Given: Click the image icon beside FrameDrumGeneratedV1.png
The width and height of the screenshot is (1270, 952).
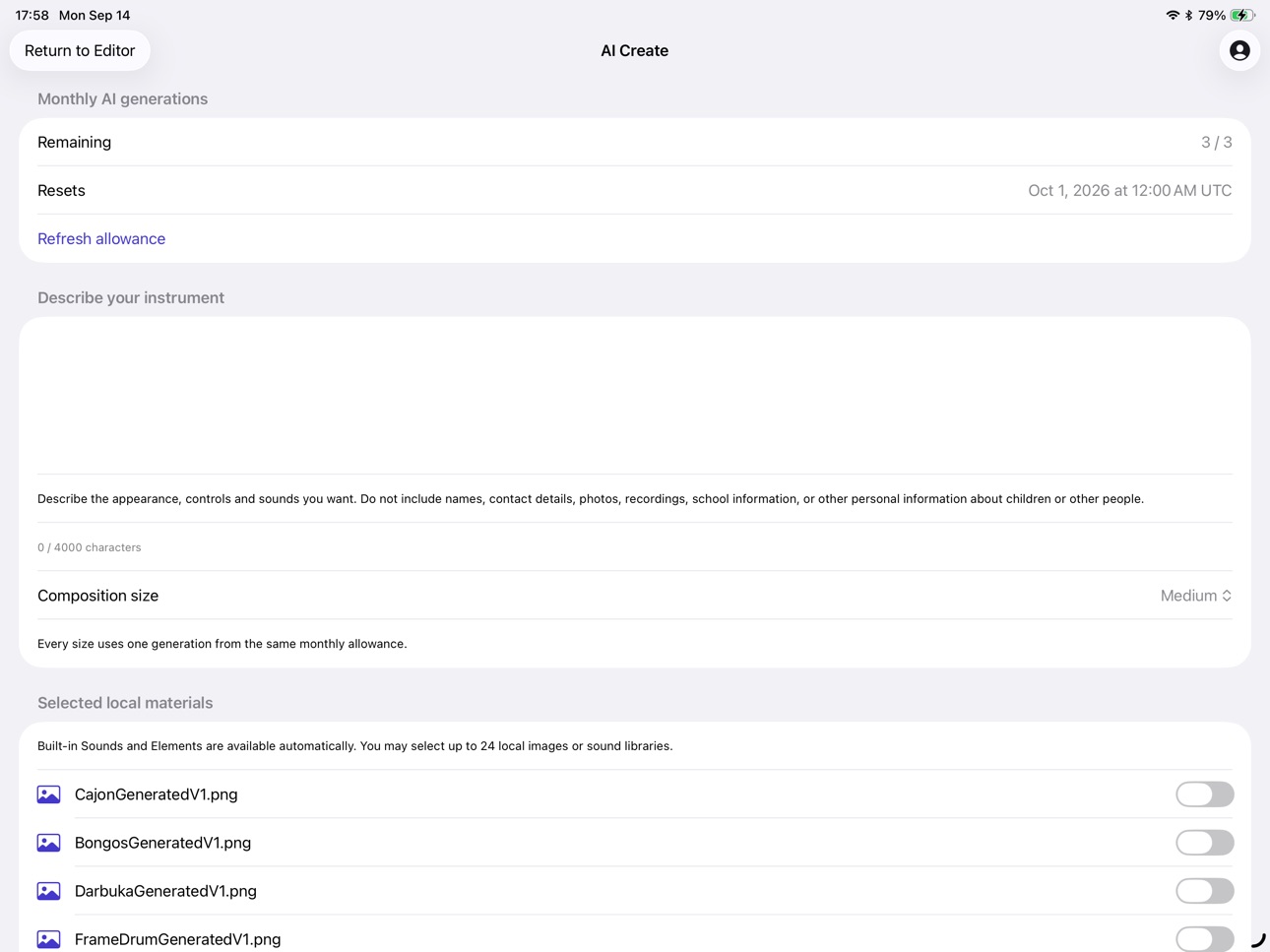Looking at the screenshot, I should click(48, 939).
